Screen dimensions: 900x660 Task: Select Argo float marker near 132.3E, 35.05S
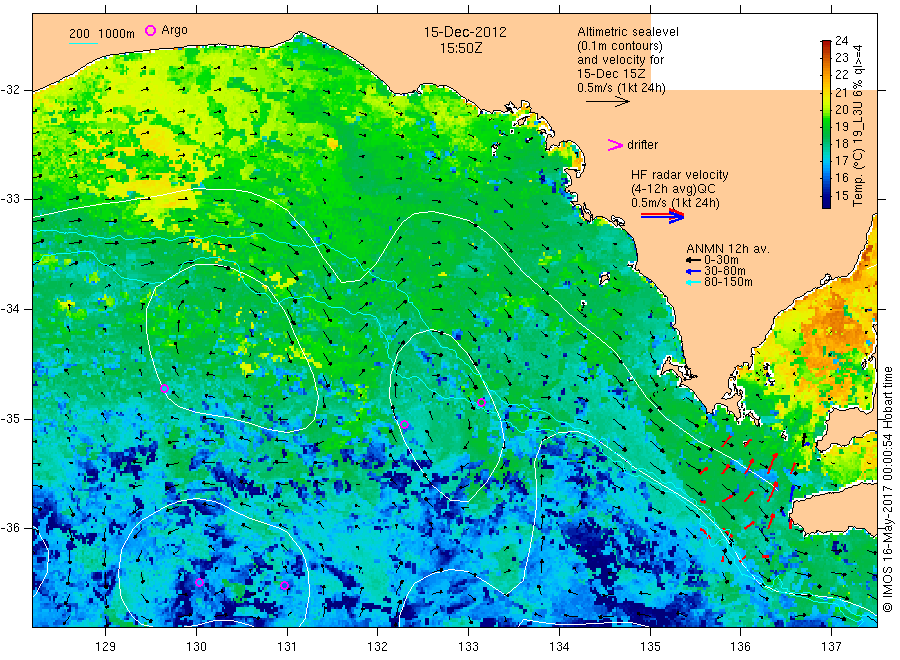click(x=405, y=425)
